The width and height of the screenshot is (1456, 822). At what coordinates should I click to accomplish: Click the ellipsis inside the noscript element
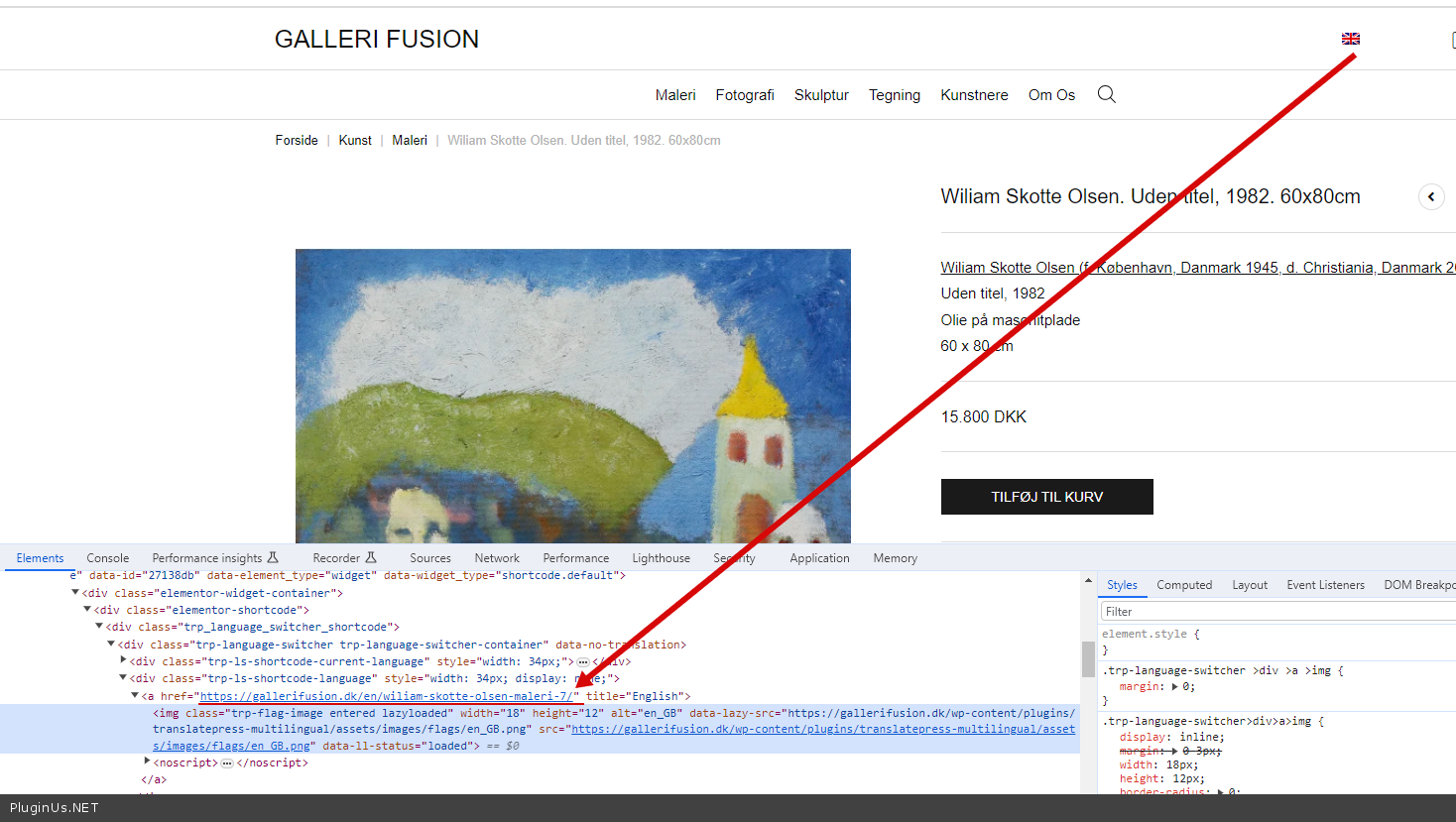(x=227, y=763)
